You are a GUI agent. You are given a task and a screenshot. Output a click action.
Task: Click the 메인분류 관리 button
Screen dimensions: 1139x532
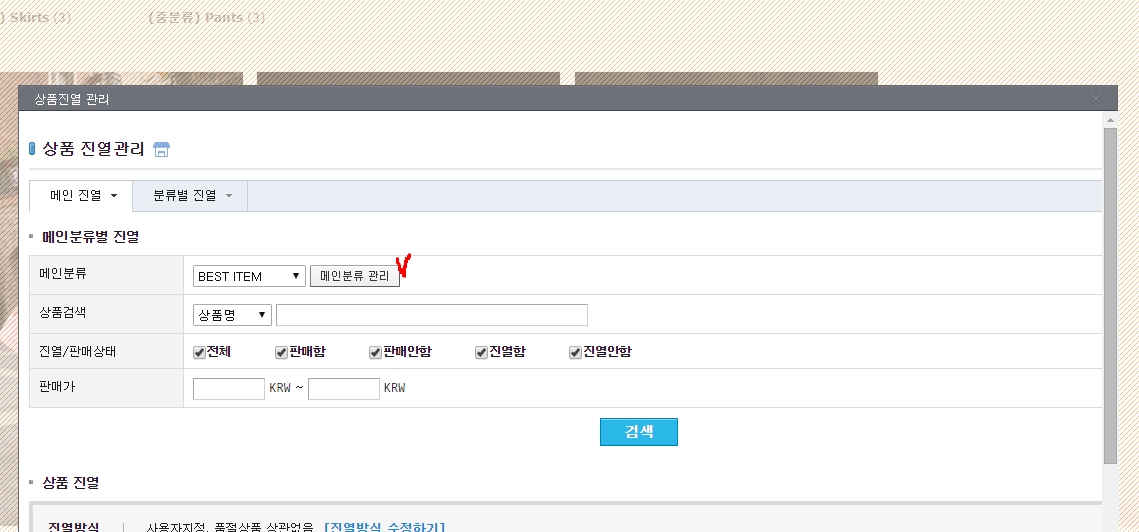coord(354,276)
